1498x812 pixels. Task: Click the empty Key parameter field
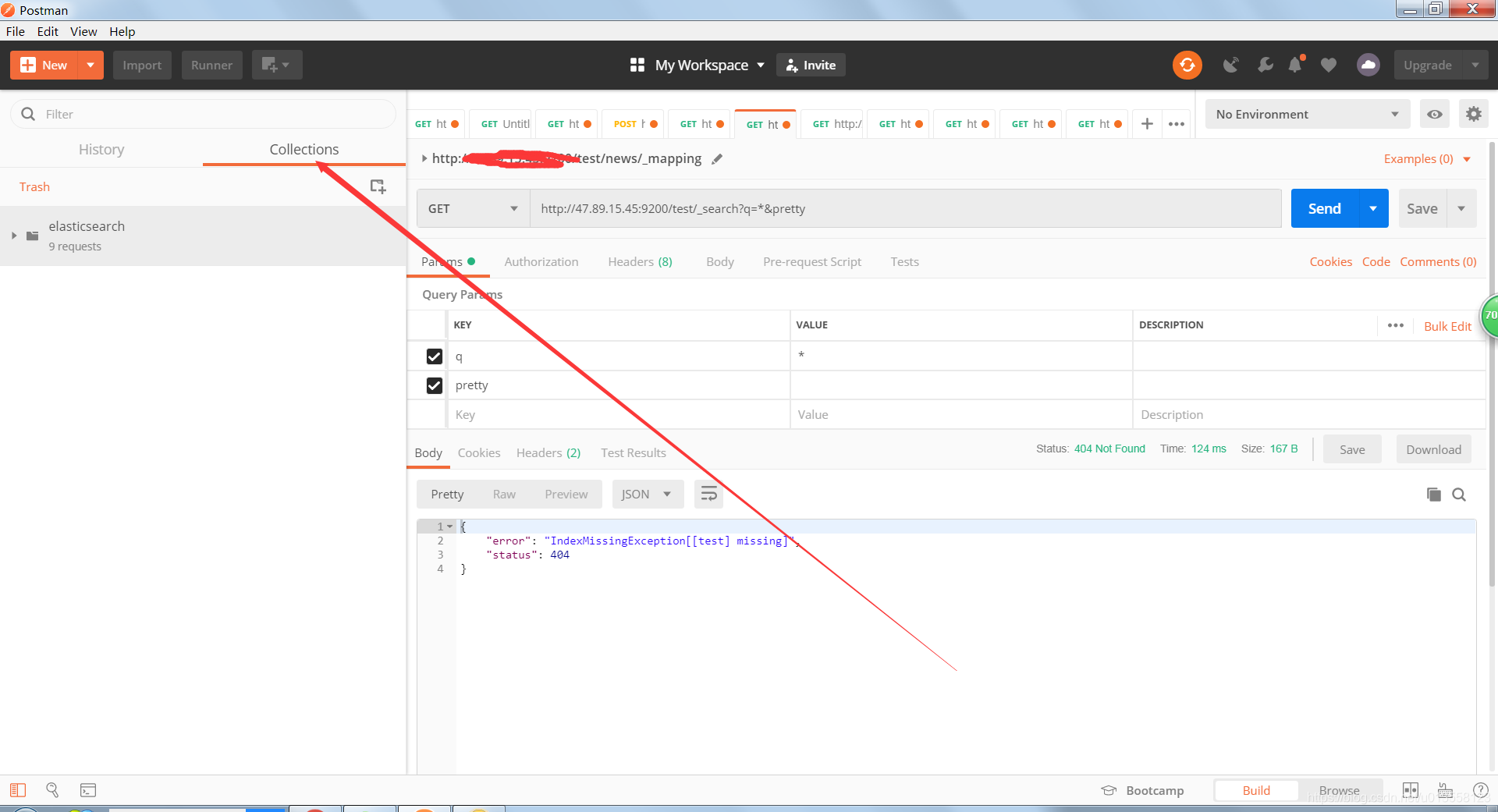point(618,414)
